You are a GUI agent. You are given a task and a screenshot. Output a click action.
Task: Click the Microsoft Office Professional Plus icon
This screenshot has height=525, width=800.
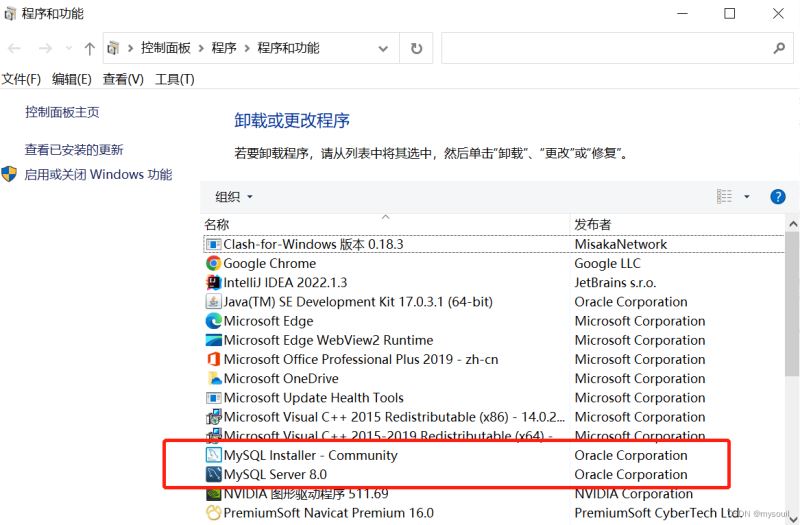tap(213, 359)
